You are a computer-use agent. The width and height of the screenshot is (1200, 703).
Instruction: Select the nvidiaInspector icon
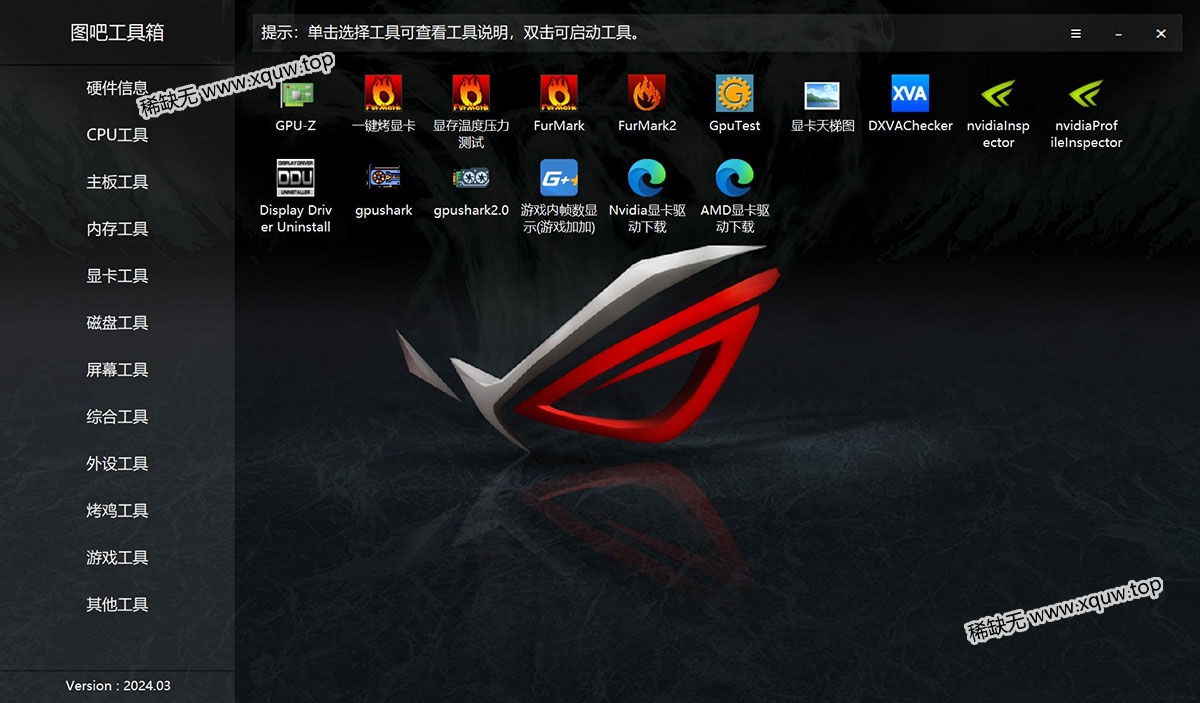(x=998, y=95)
